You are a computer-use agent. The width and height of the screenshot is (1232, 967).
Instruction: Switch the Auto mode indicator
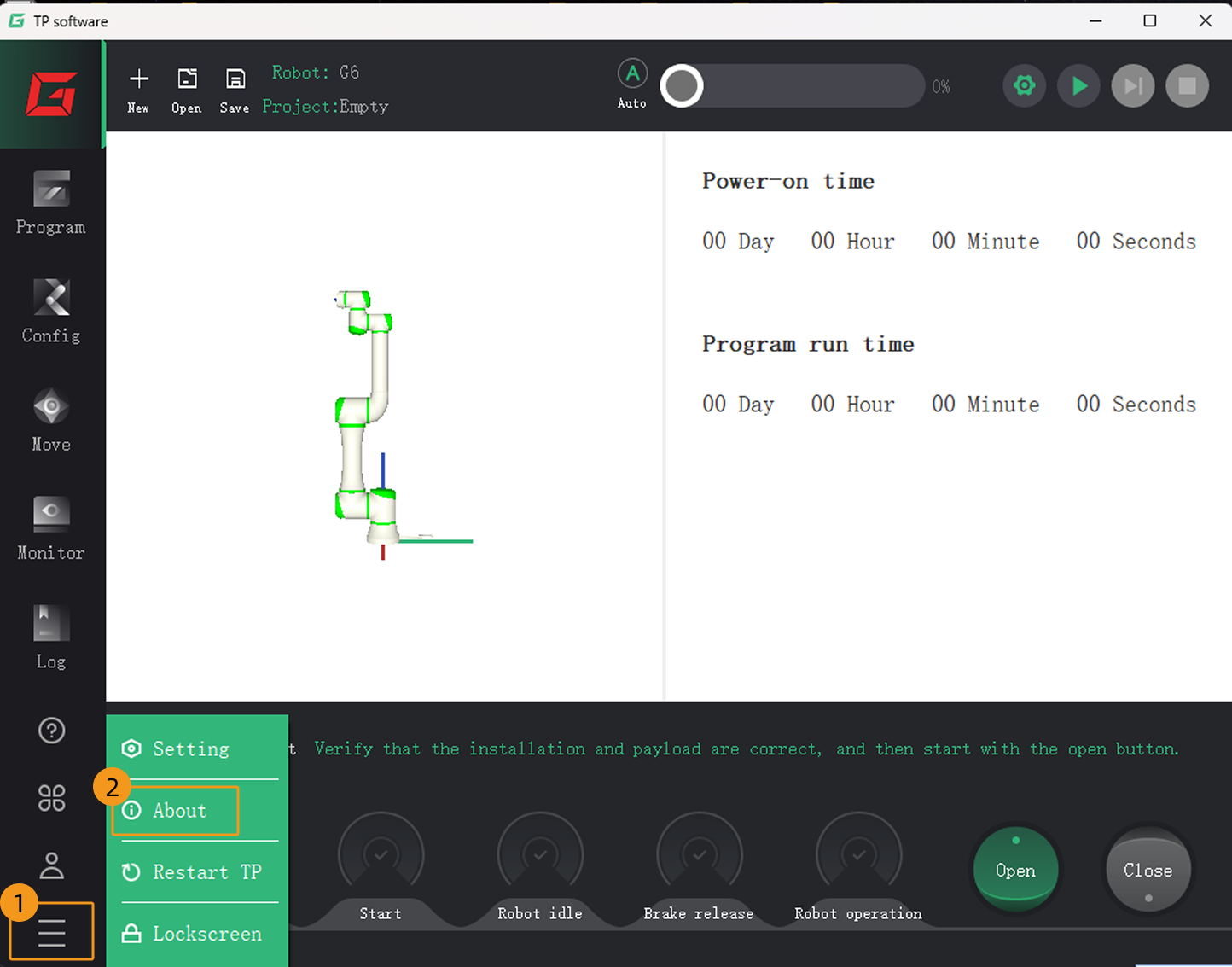(x=632, y=84)
